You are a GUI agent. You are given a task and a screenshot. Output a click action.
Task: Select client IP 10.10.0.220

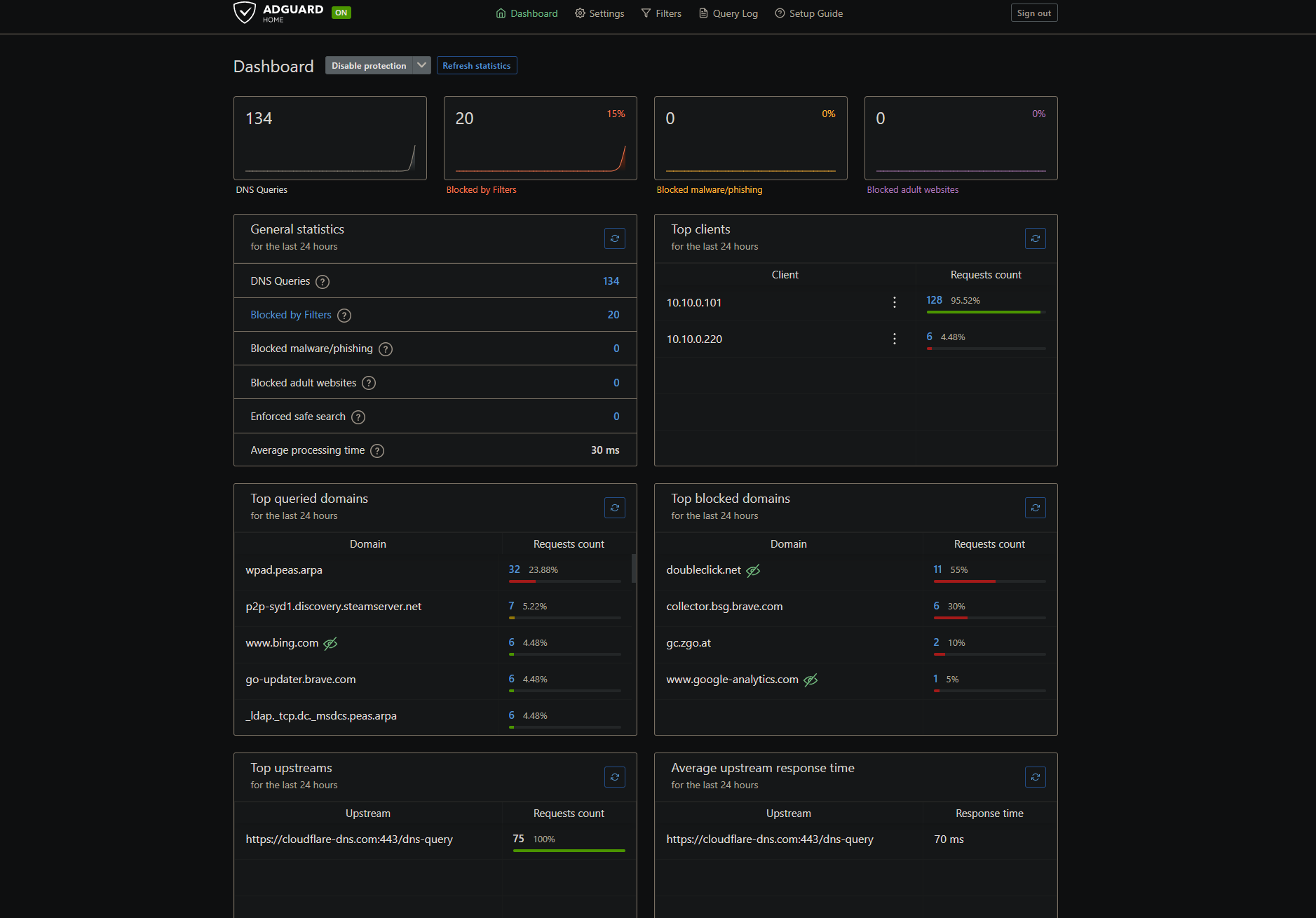(x=694, y=339)
